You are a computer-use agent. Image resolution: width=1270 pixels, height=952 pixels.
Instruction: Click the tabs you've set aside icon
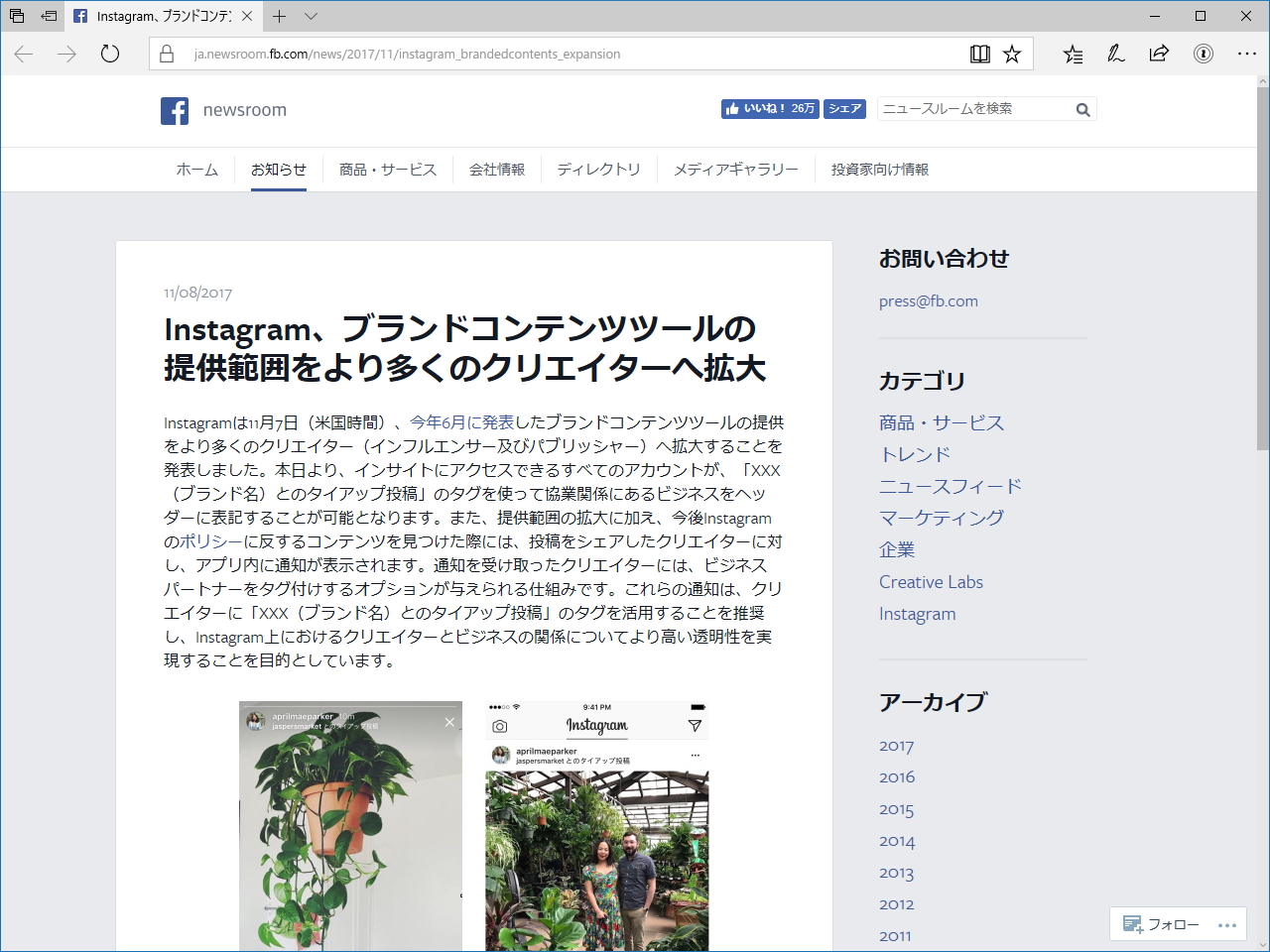click(x=16, y=16)
